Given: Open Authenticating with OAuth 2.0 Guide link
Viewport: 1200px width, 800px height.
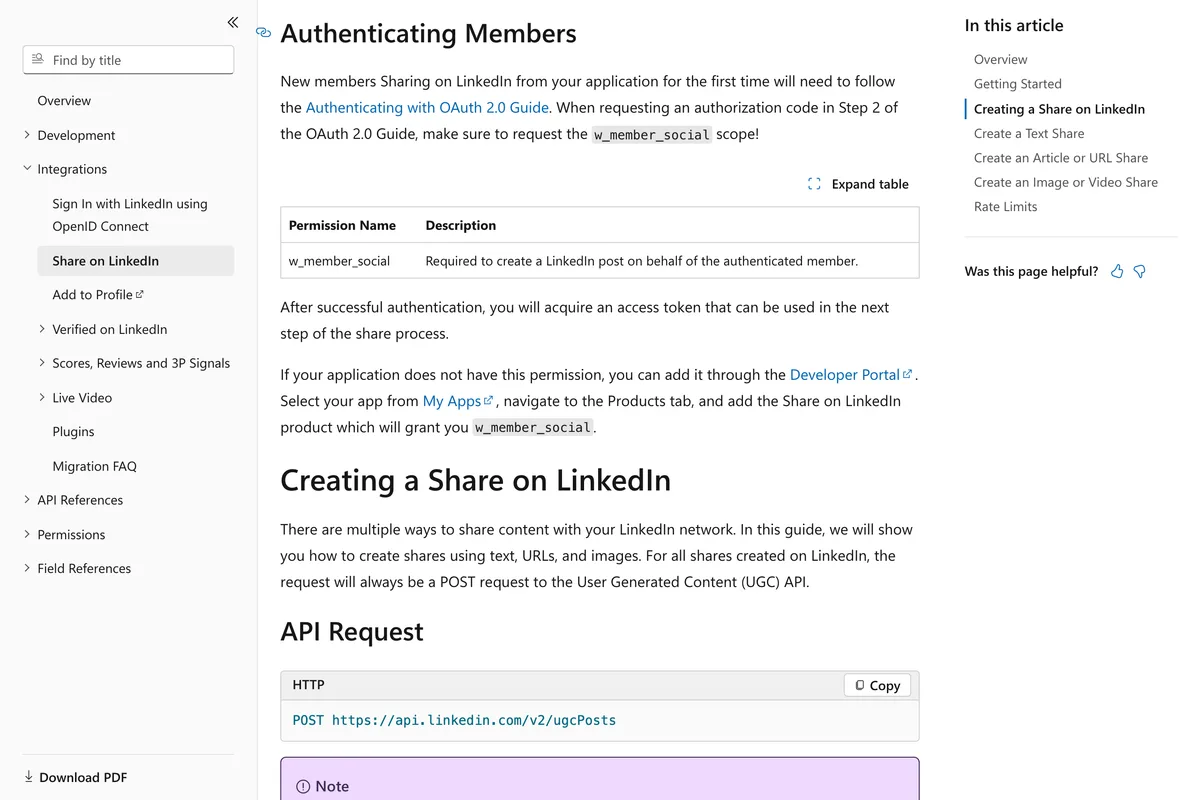Looking at the screenshot, I should pos(427,107).
